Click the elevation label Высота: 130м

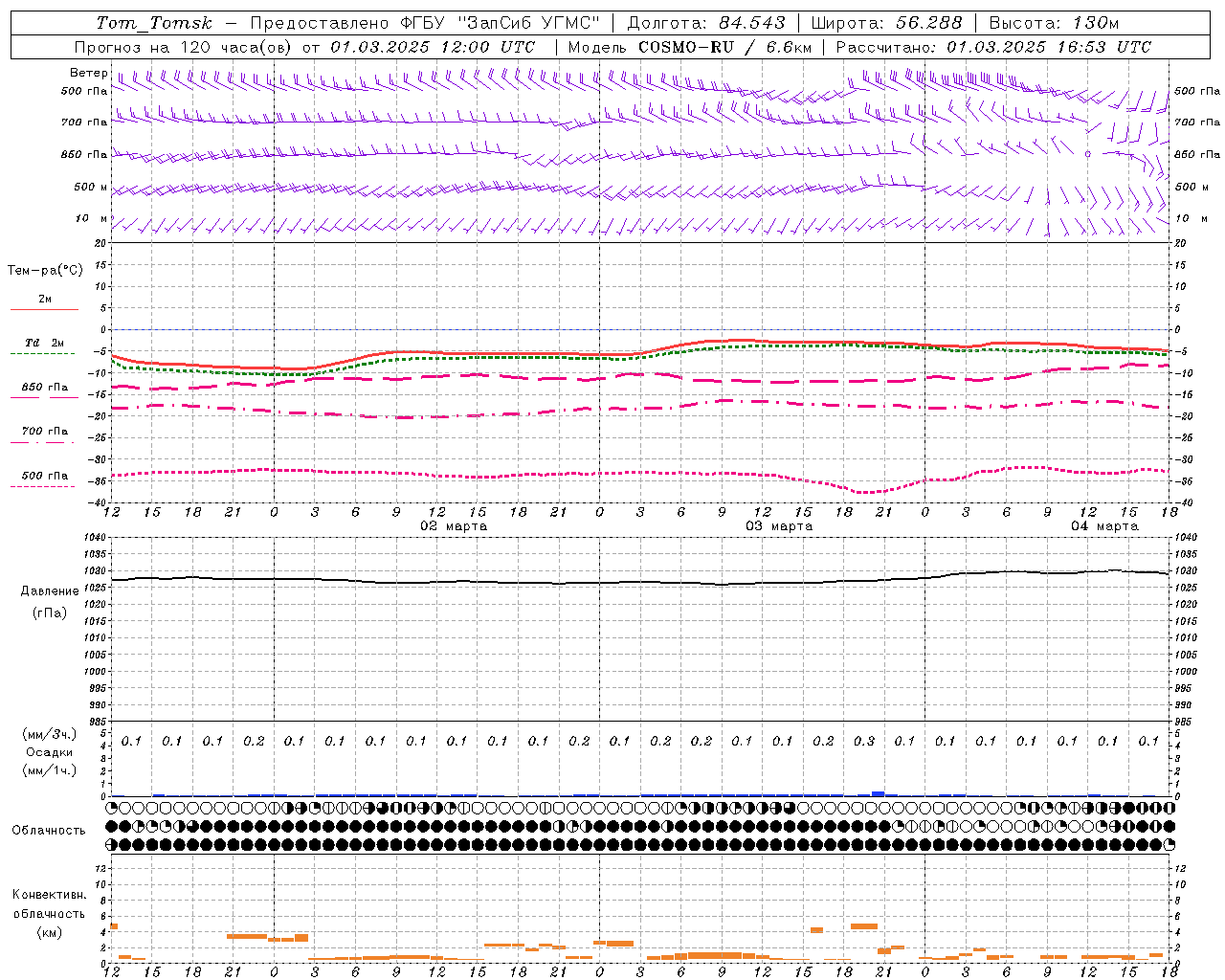pyautogui.click(x=1053, y=23)
